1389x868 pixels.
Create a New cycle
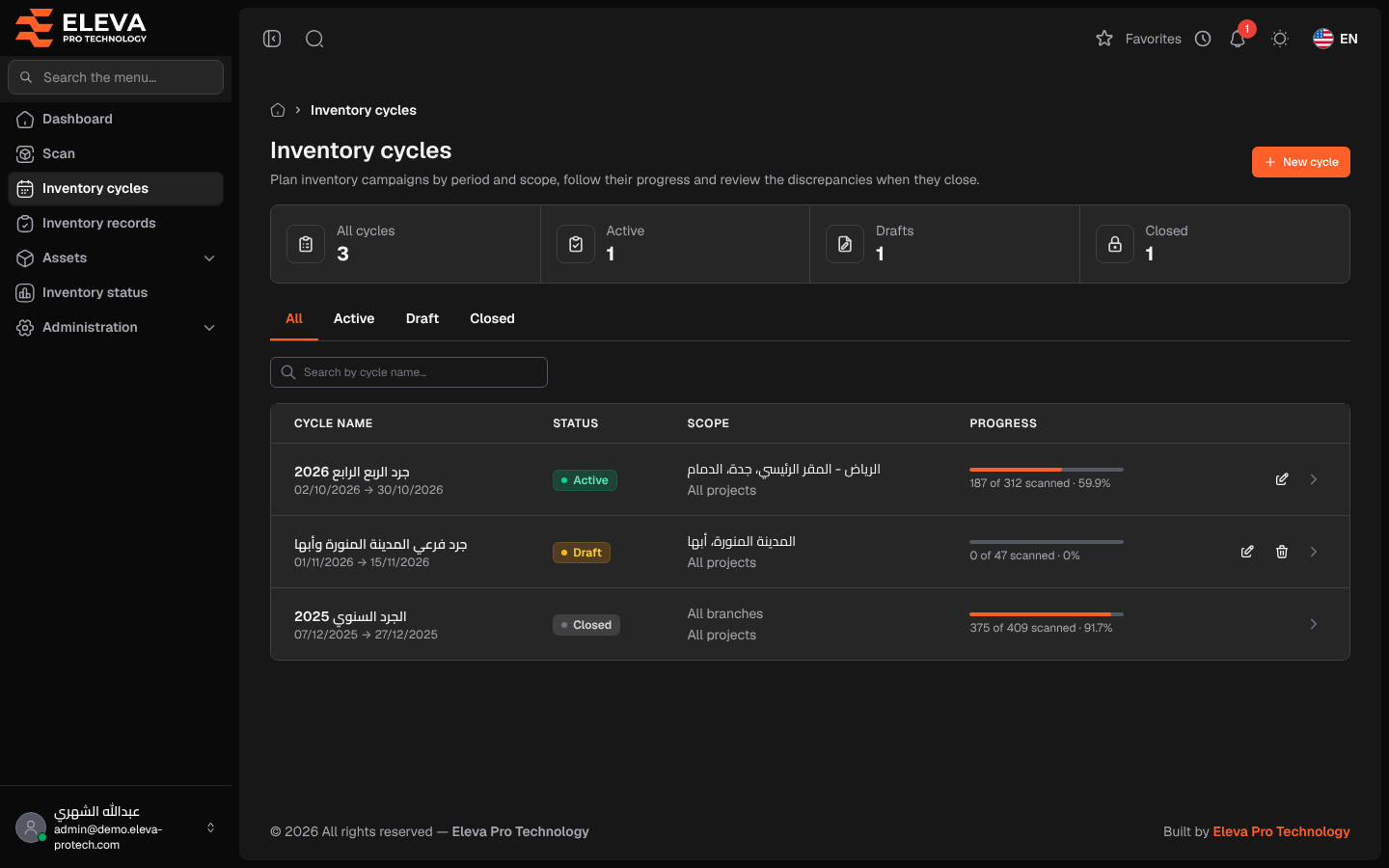1301,162
